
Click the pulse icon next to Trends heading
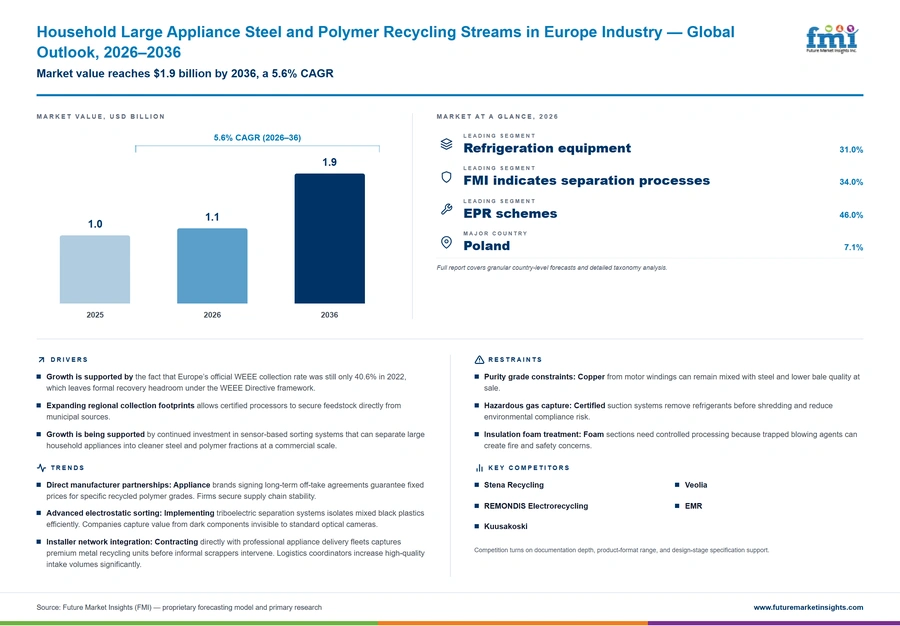[x=41, y=468]
